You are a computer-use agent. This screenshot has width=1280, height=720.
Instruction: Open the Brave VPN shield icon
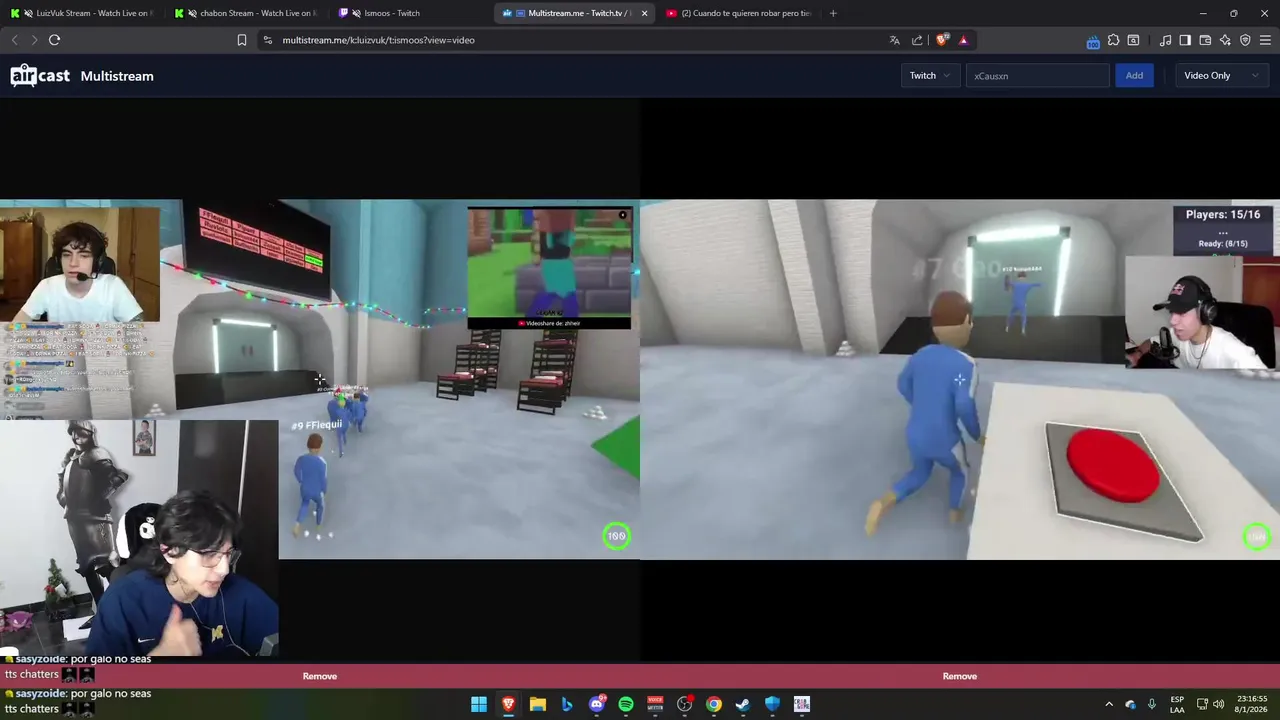(x=1245, y=40)
